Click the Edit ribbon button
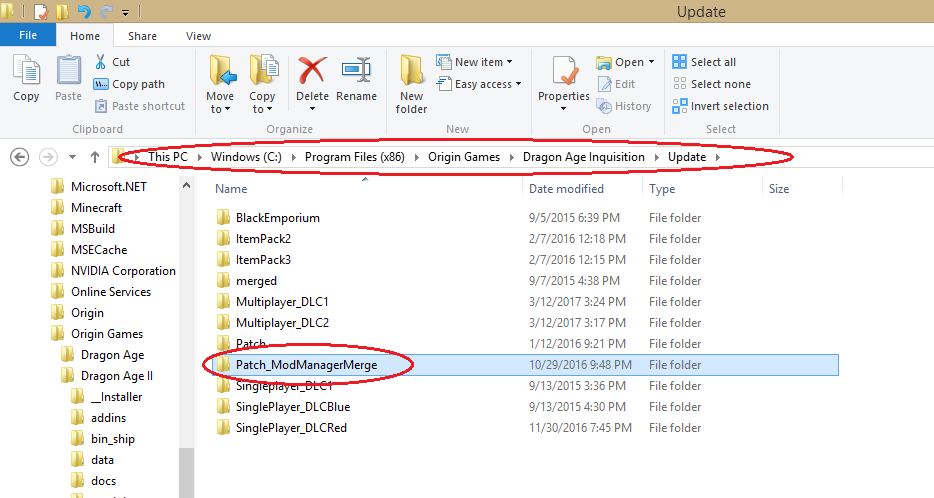This screenshot has width=934, height=498. tap(616, 84)
